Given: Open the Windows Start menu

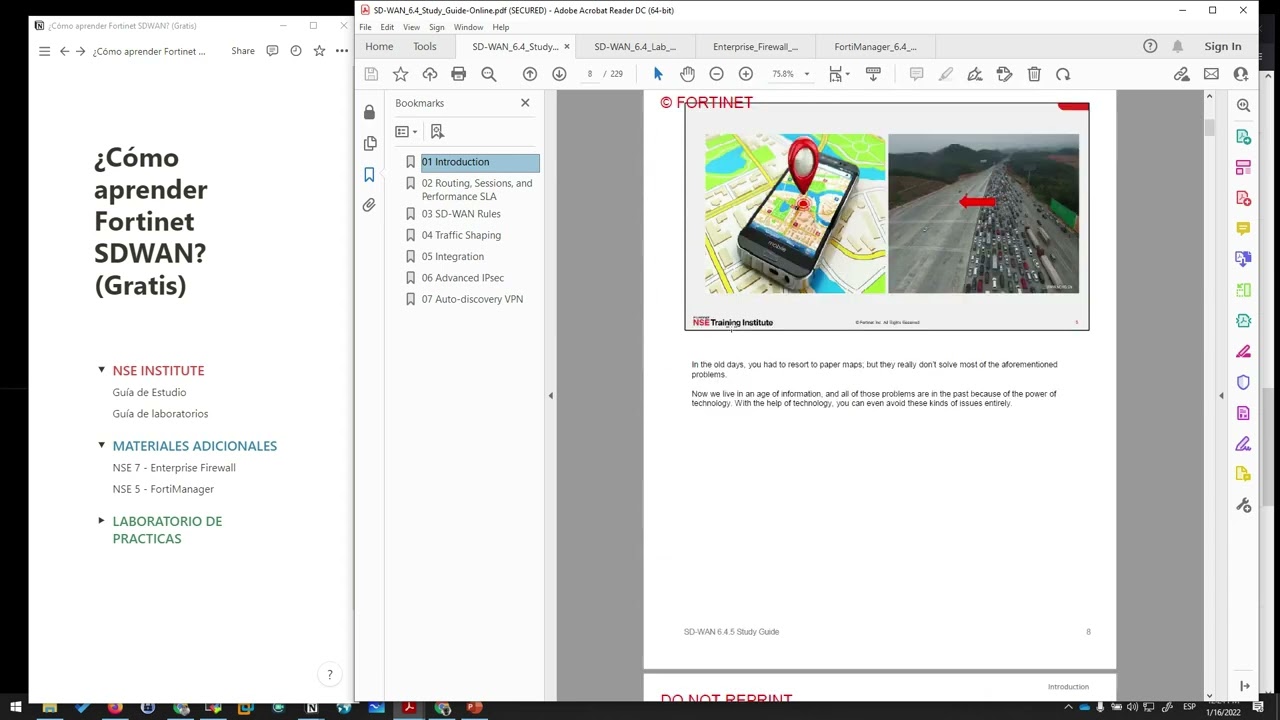Looking at the screenshot, I should (x=16, y=708).
